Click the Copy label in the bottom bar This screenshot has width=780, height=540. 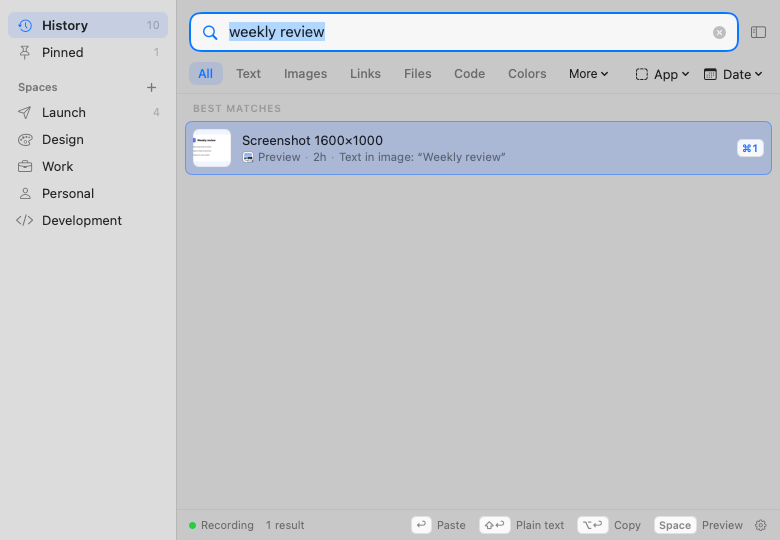click(627, 525)
